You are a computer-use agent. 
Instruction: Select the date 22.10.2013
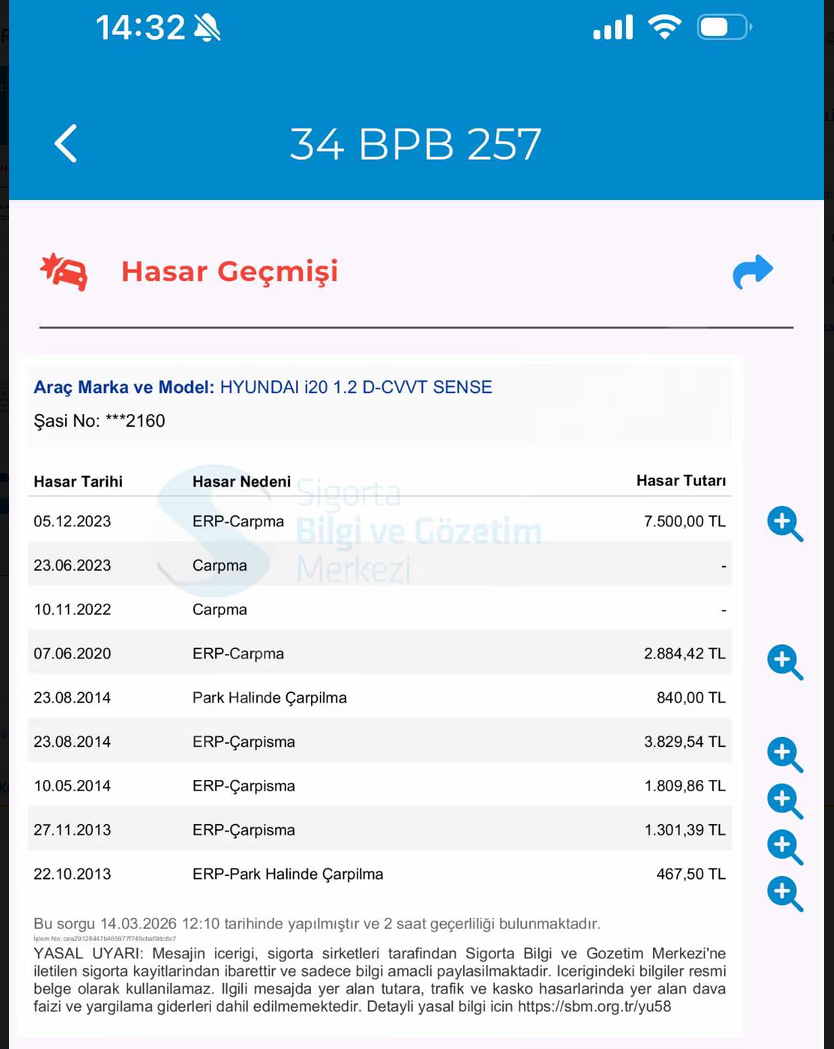pyautogui.click(x=72, y=874)
